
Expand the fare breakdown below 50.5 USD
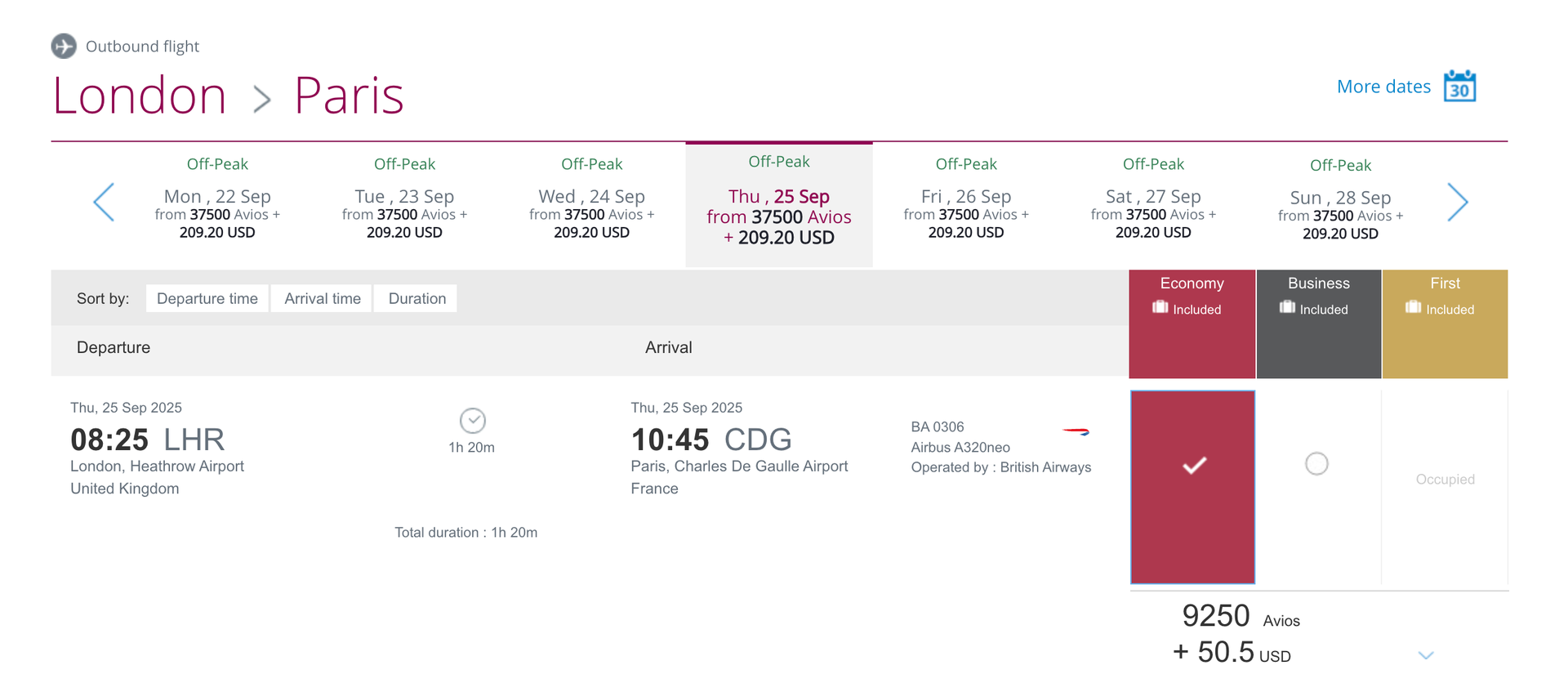[x=1427, y=654]
